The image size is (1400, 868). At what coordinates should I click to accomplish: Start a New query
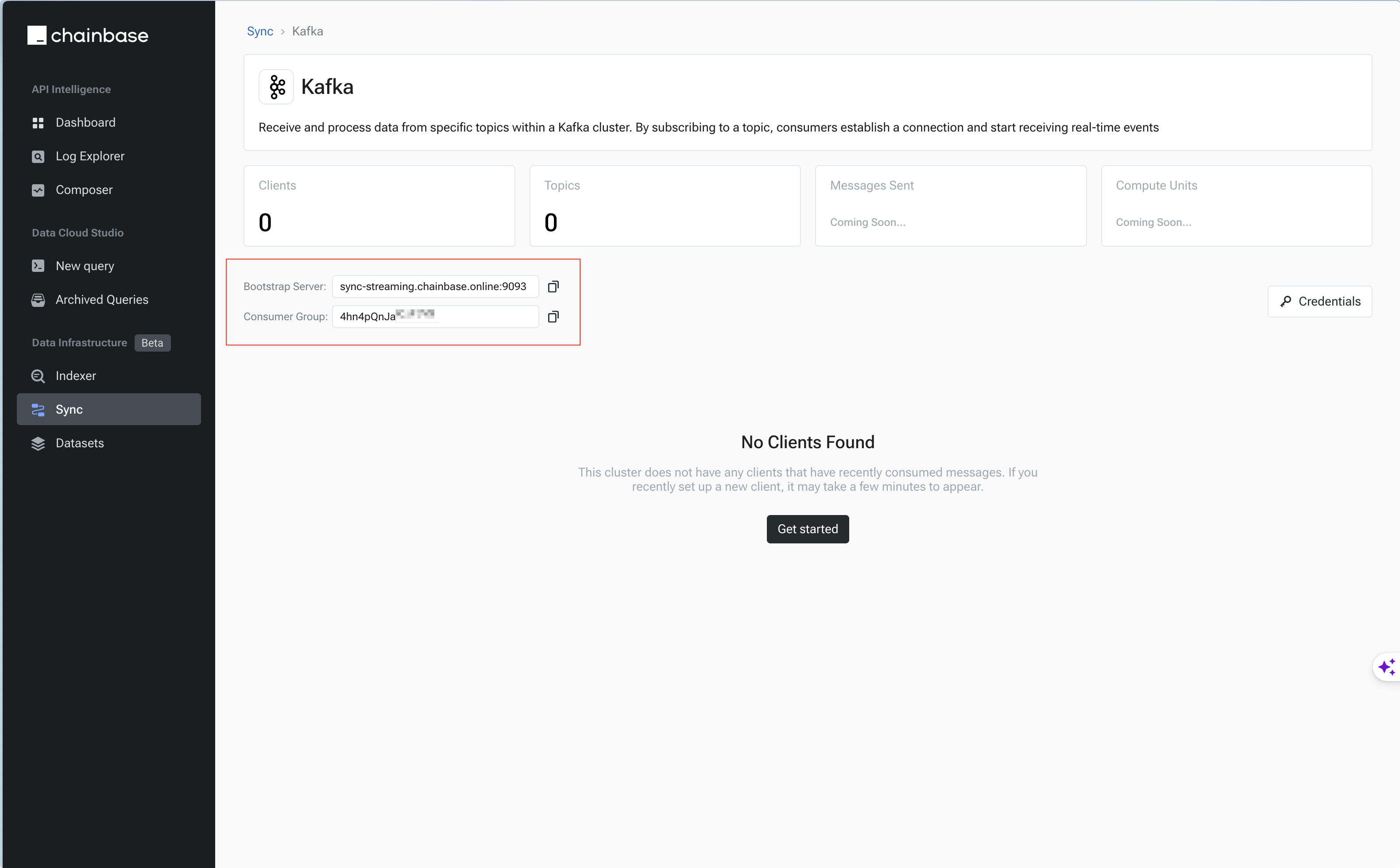(x=84, y=266)
